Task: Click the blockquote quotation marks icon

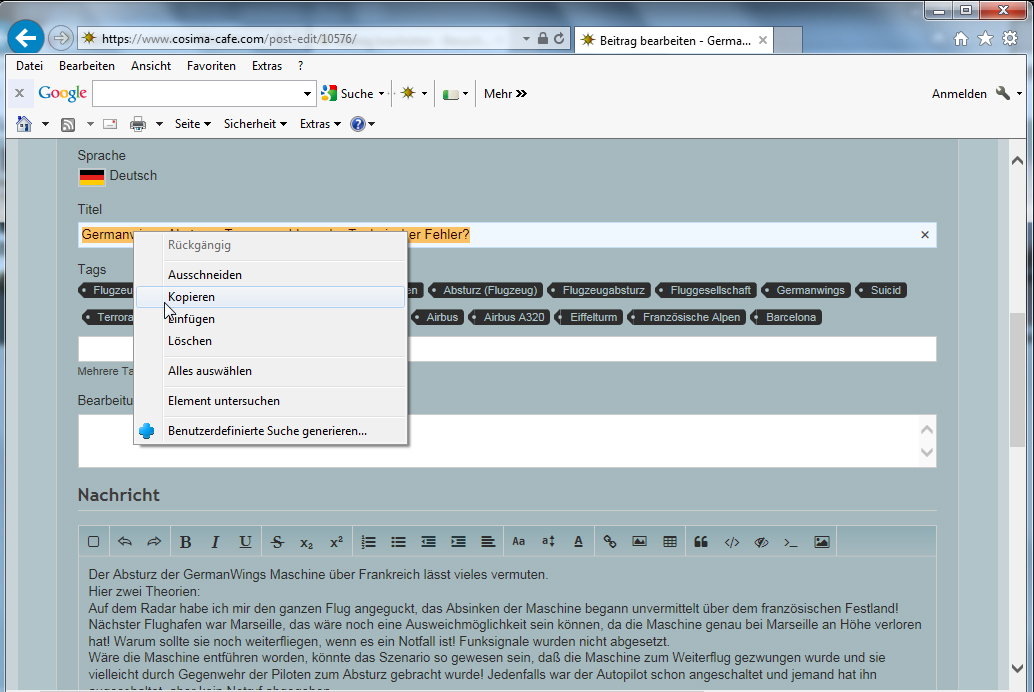Action: (x=701, y=542)
